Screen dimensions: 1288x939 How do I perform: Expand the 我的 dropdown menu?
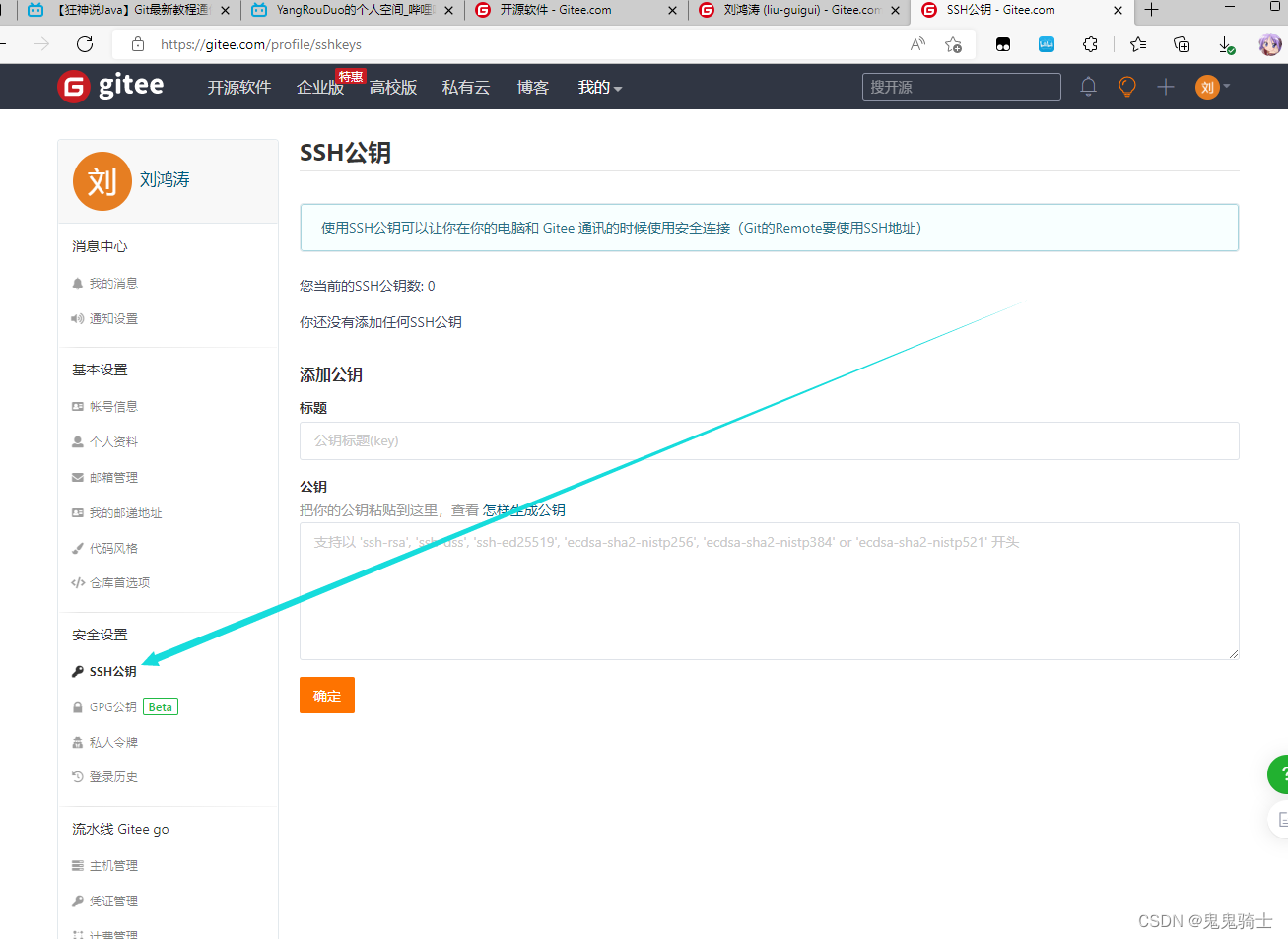point(599,87)
